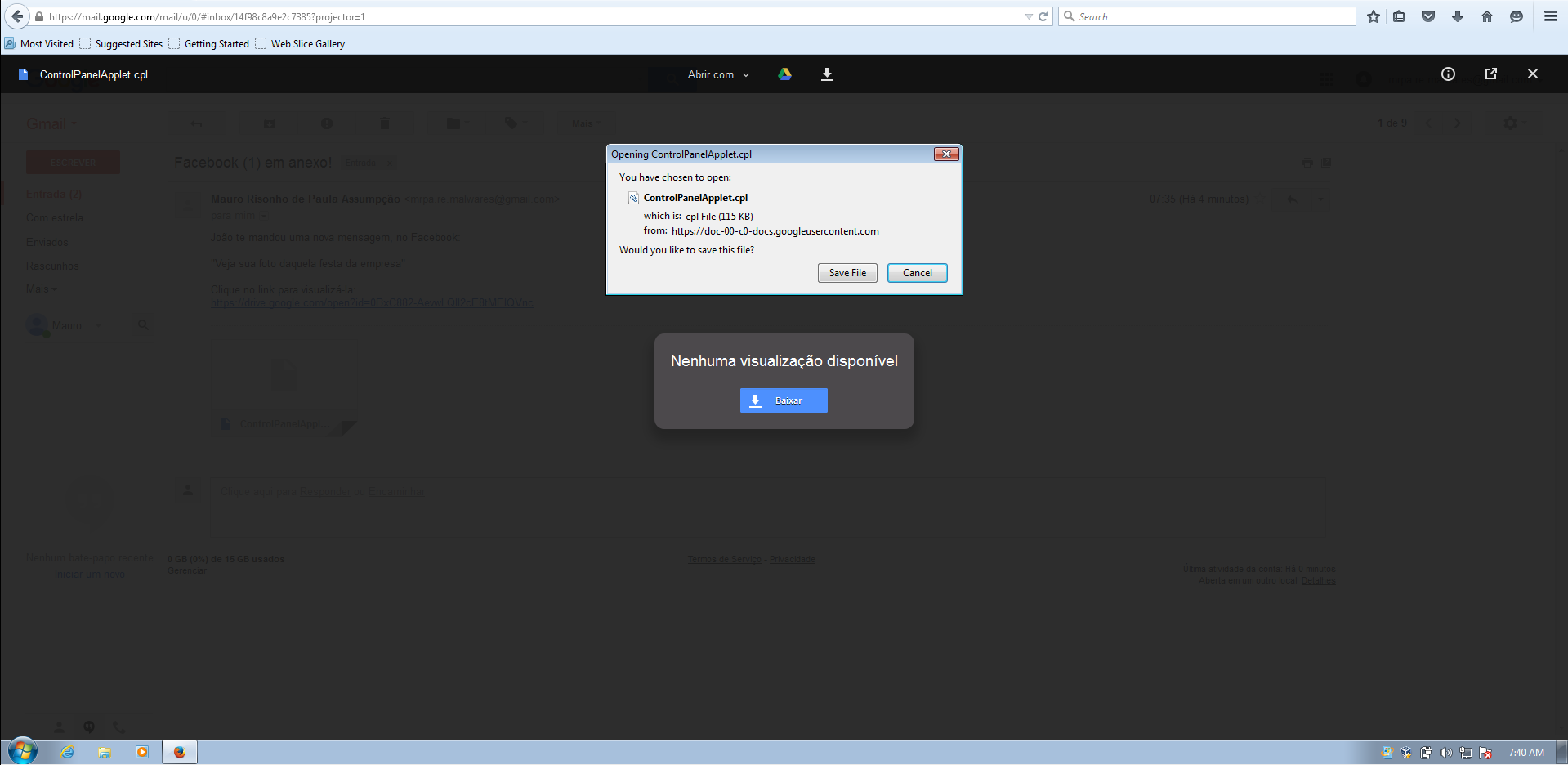1568x765 pixels.
Task: Launch Windows Explorer from the taskbar
Action: pyautogui.click(x=105, y=752)
